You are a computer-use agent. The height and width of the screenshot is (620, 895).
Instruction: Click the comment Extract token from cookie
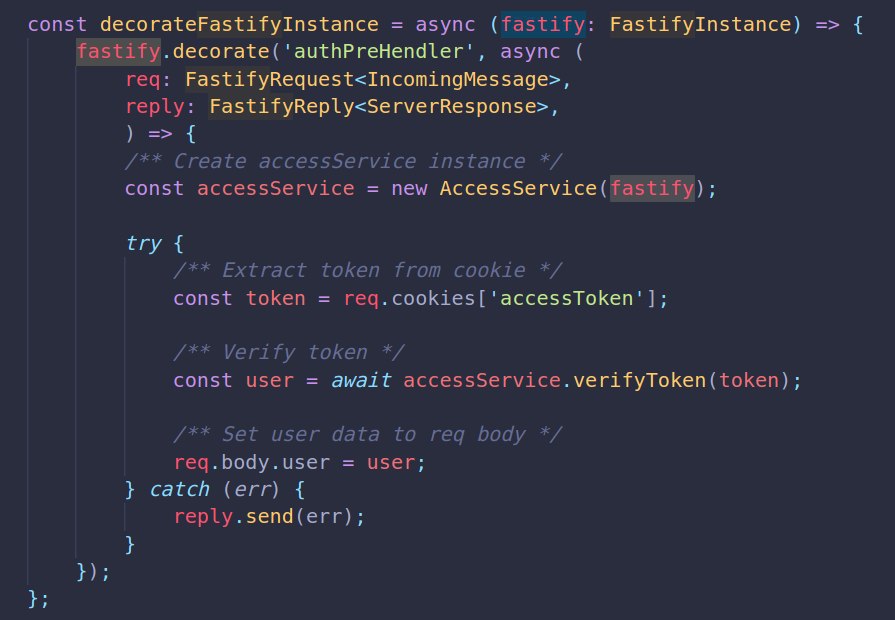(x=368, y=270)
